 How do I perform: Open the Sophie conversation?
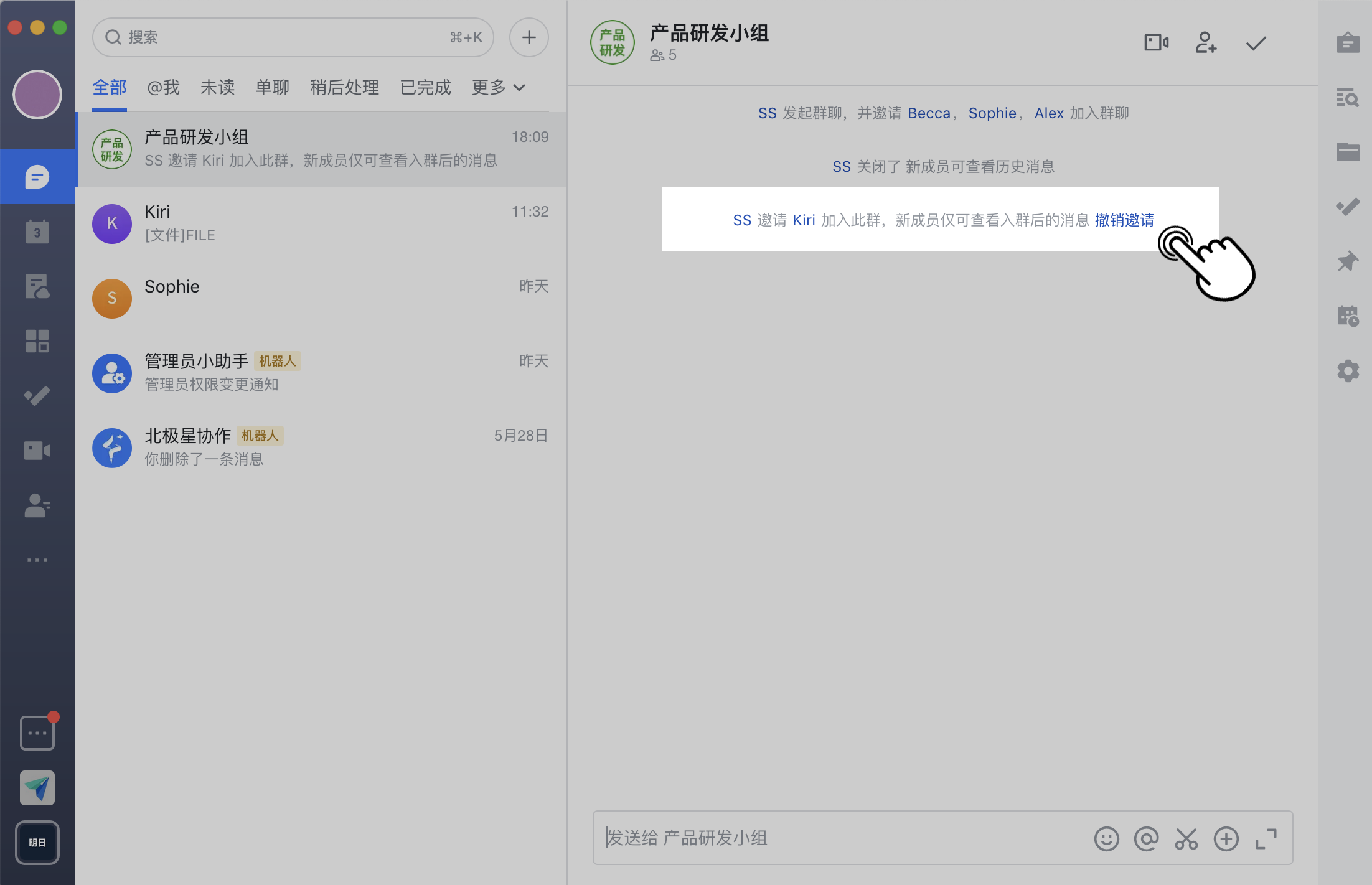pos(321,299)
